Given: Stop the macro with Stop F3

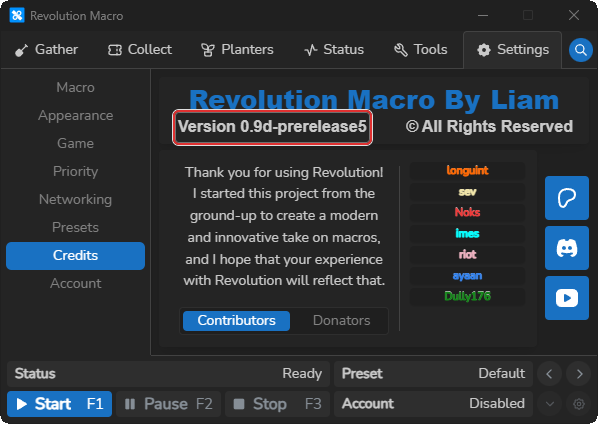Looking at the screenshot, I should tap(278, 404).
